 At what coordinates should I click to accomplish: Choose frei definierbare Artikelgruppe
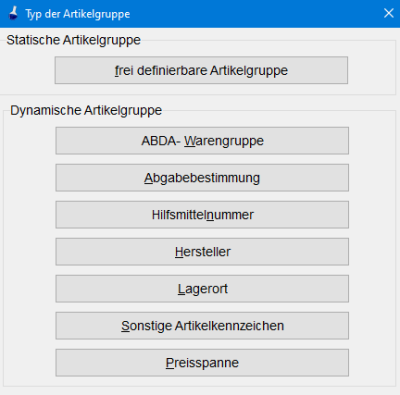point(201,70)
